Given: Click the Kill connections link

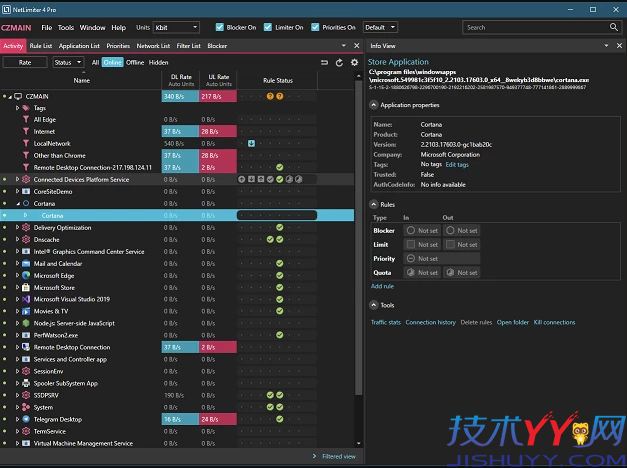Looking at the screenshot, I should (x=555, y=322).
